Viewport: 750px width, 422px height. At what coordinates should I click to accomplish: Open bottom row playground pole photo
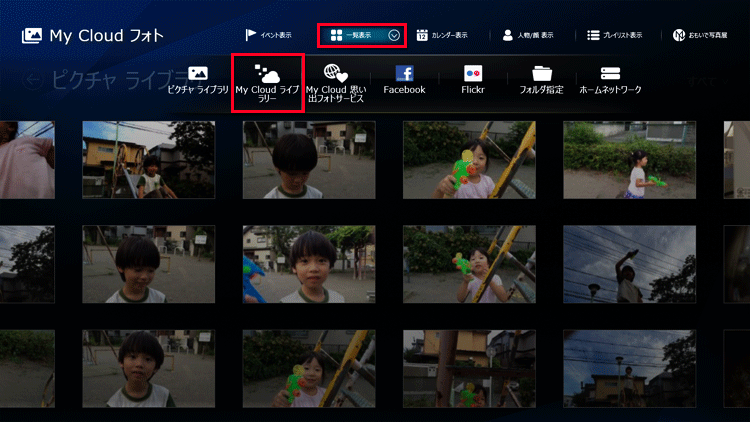469,368
